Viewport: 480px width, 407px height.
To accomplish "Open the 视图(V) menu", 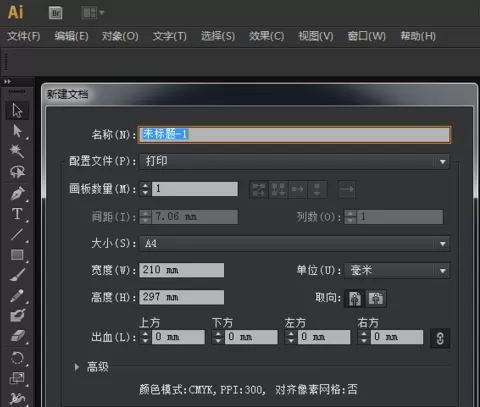I will 316,36.
